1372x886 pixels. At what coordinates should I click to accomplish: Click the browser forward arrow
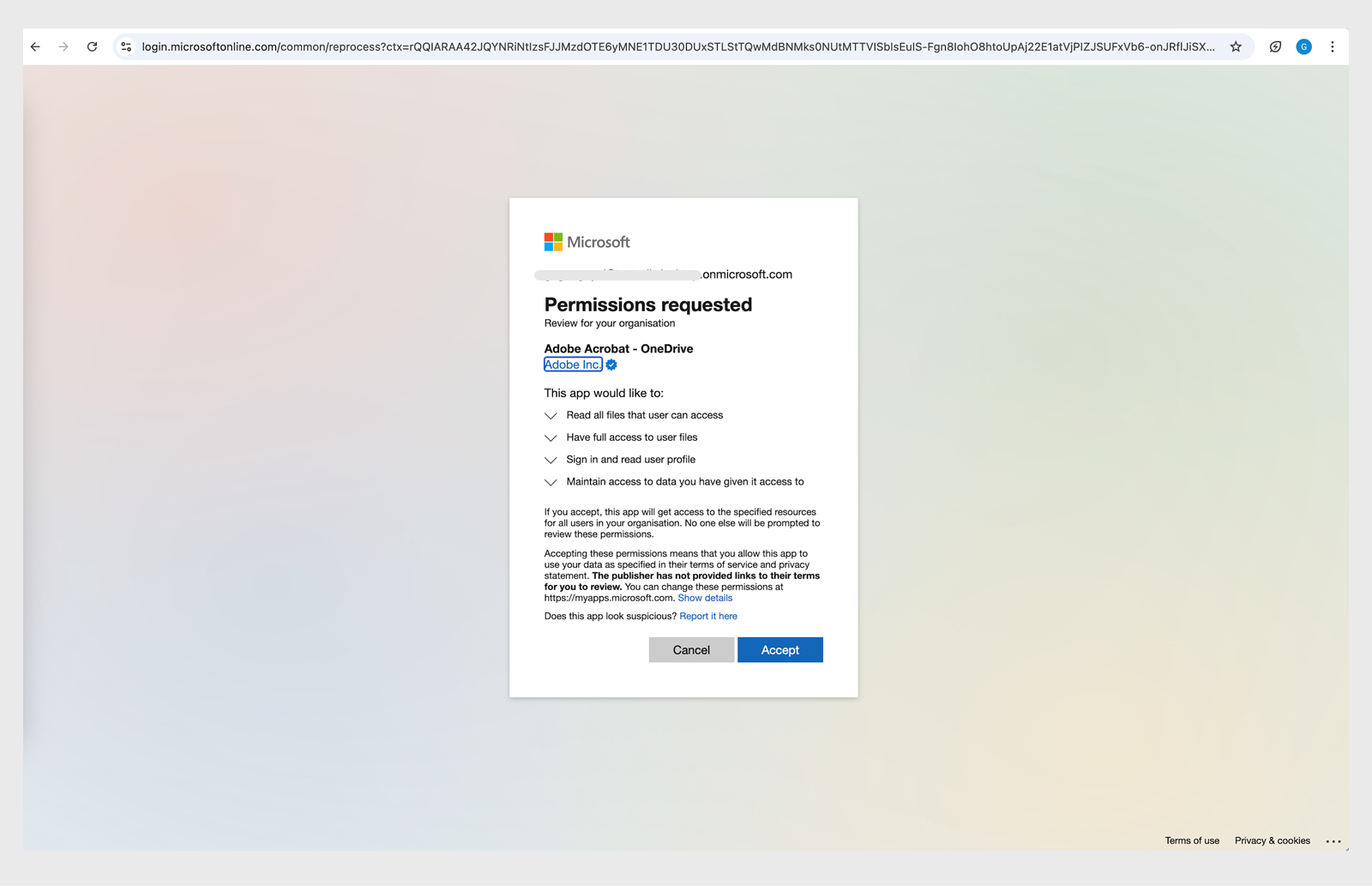pyautogui.click(x=63, y=46)
